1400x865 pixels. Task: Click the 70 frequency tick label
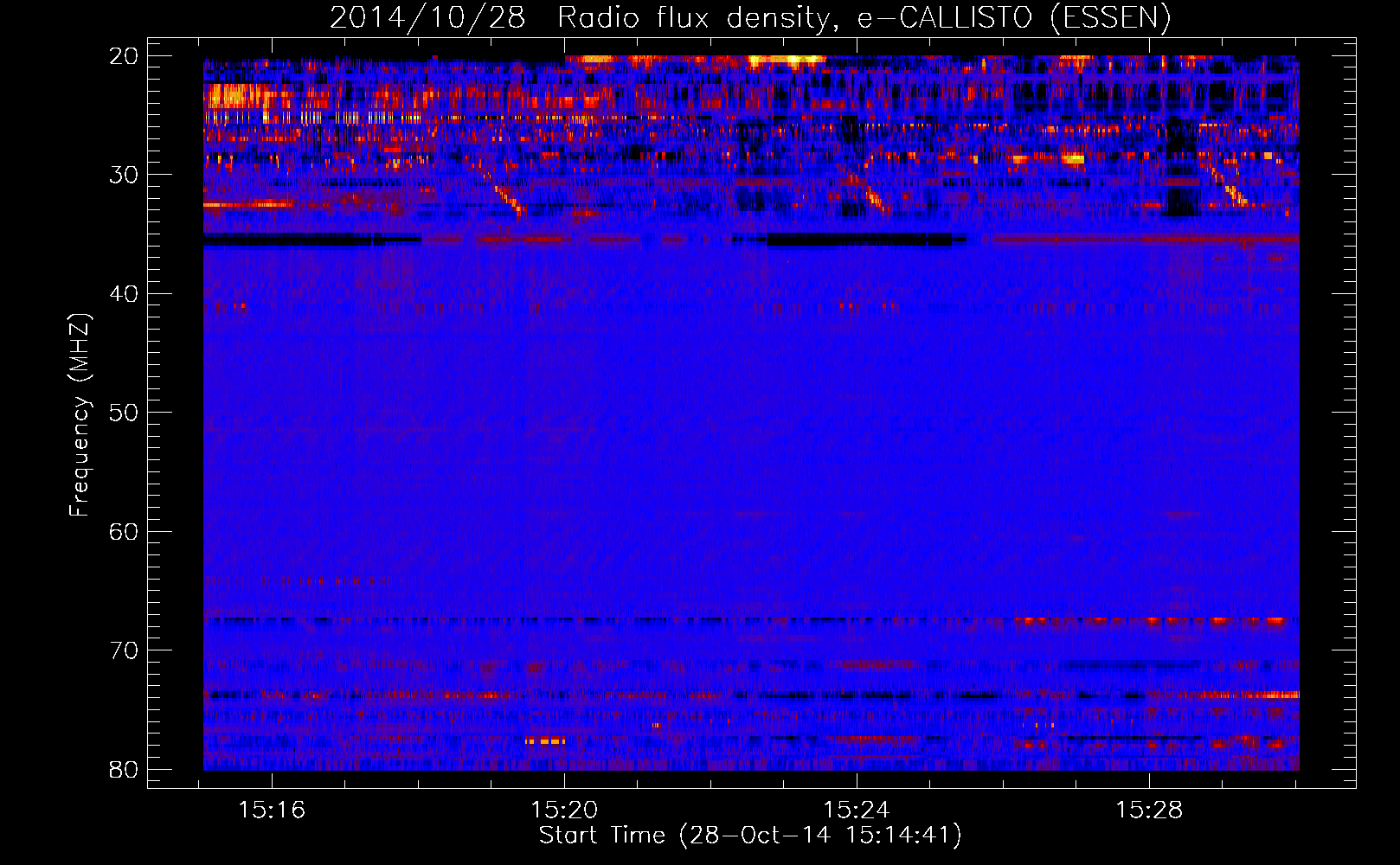click(x=125, y=650)
